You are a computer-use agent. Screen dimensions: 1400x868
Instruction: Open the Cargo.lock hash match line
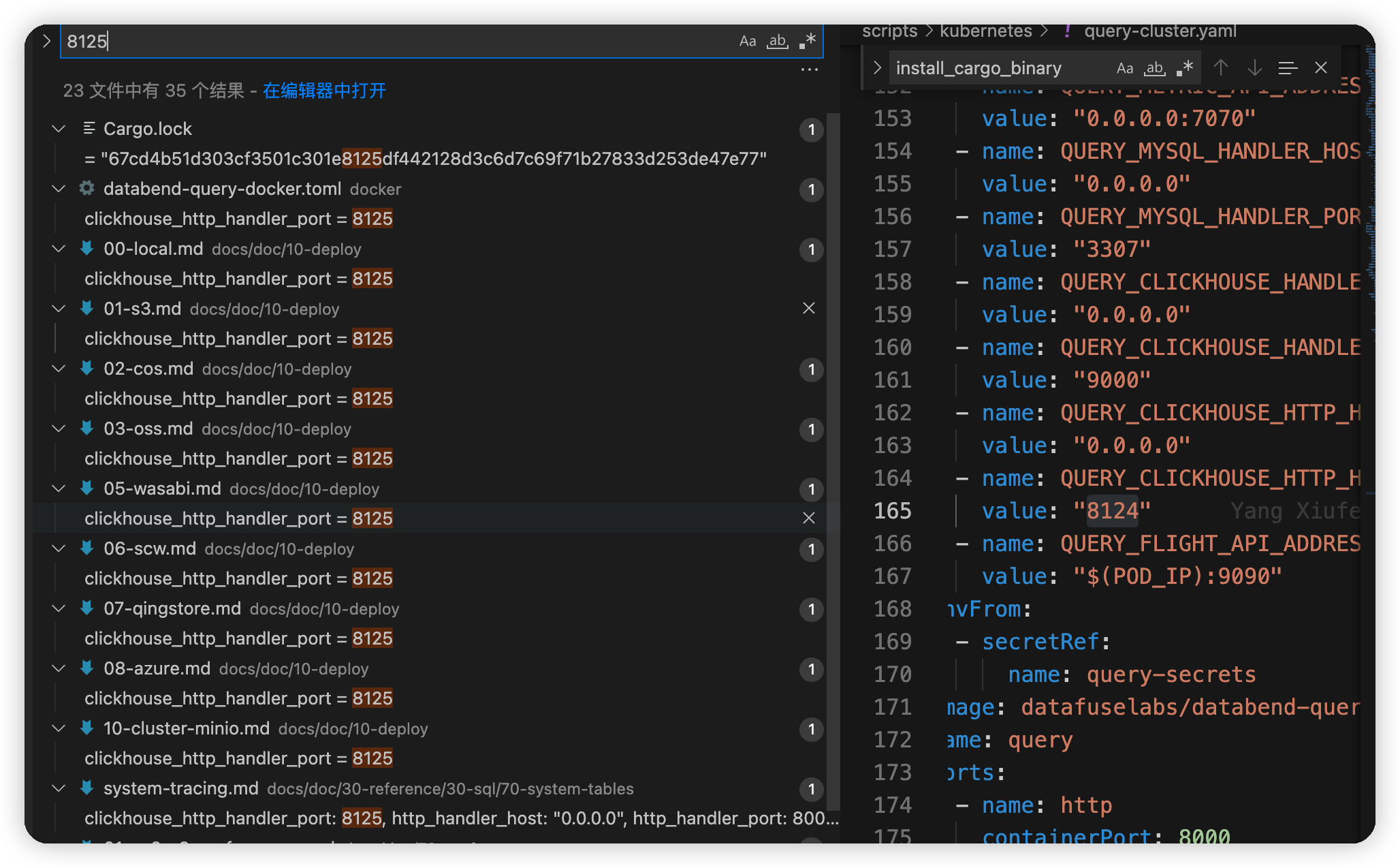[x=426, y=159]
